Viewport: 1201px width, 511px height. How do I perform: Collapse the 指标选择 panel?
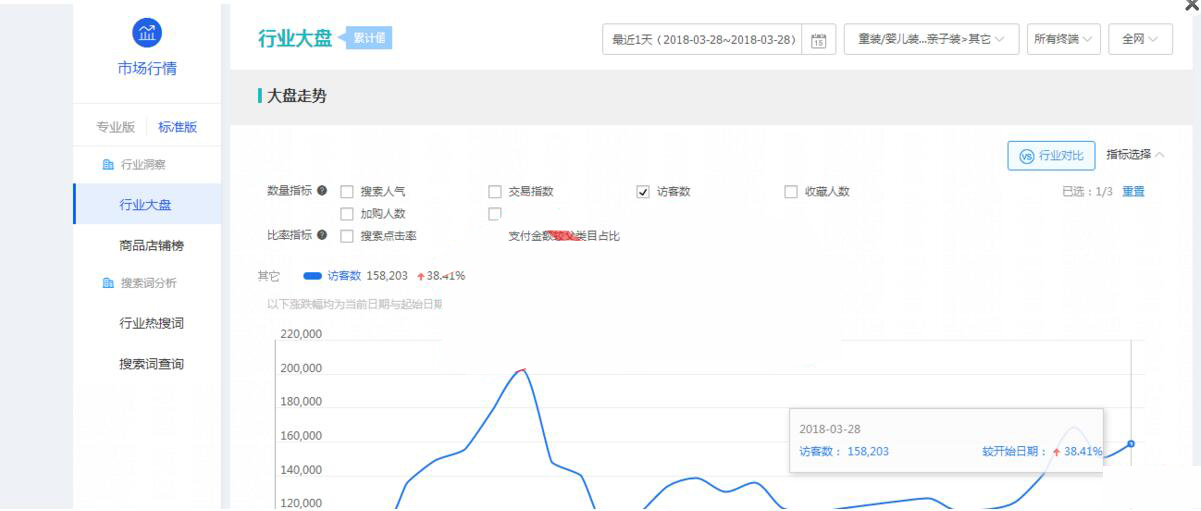click(1135, 155)
